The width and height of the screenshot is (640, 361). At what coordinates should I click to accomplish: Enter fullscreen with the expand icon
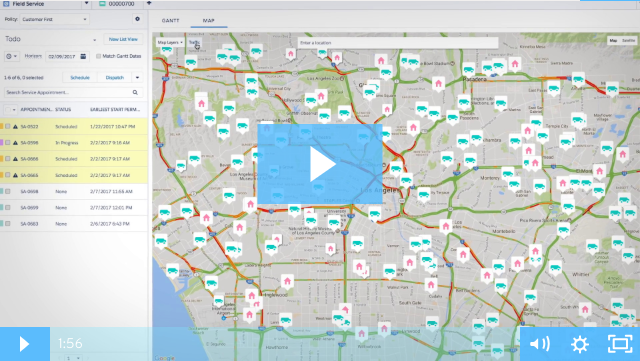[x=620, y=344]
